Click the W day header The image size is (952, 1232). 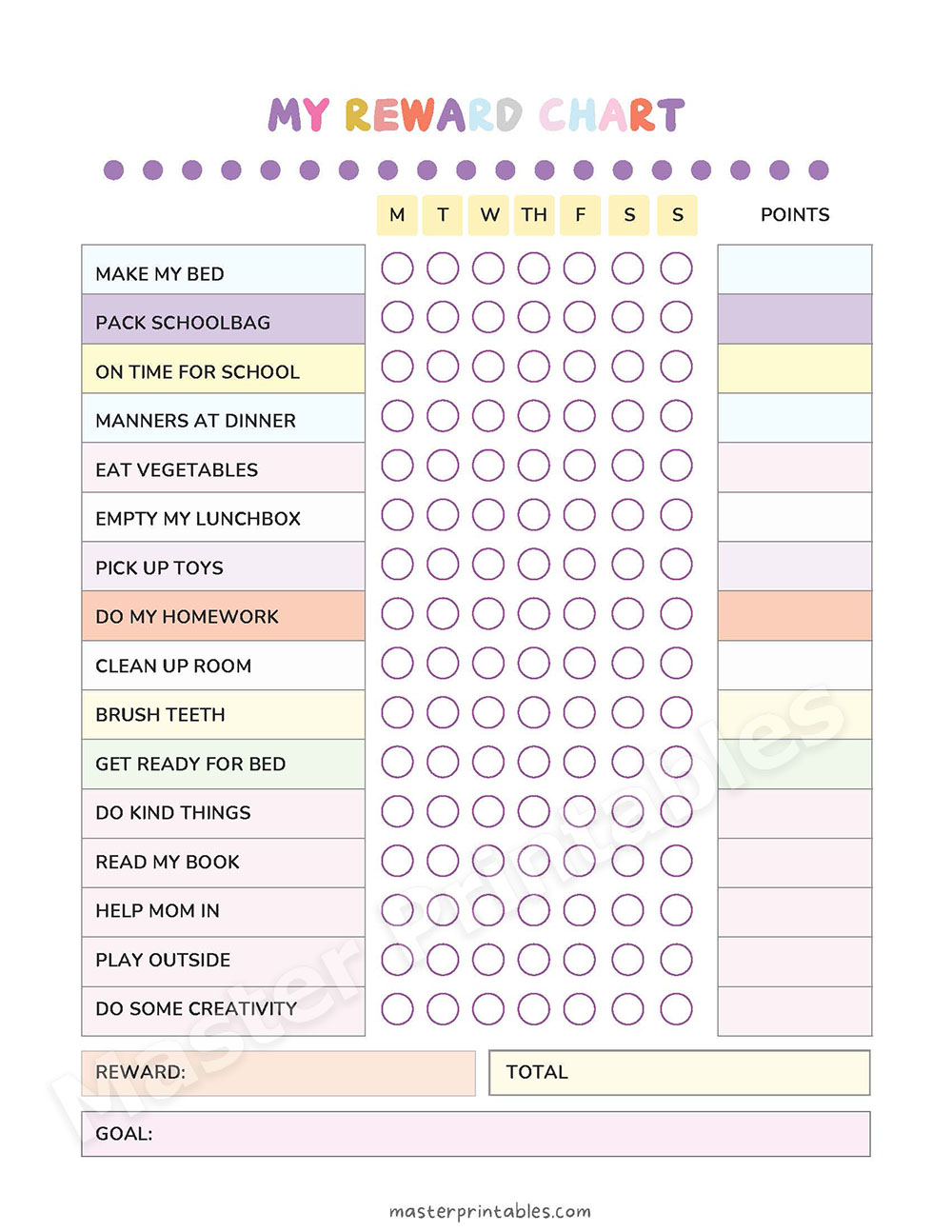point(489,215)
